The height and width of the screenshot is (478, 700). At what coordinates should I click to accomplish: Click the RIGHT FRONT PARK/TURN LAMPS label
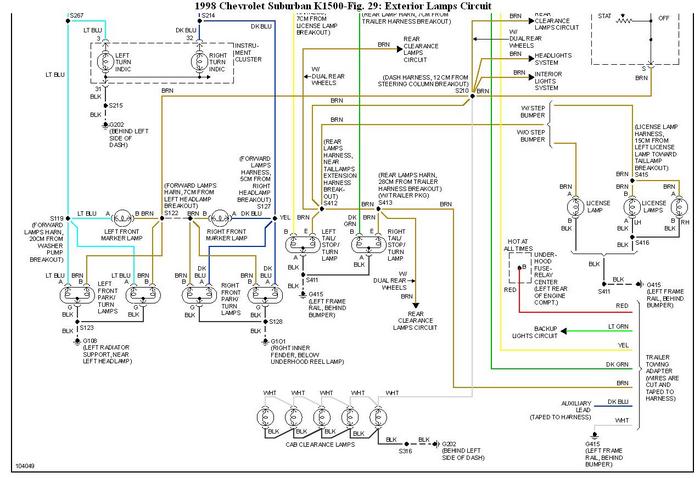pyautogui.click(x=231, y=299)
